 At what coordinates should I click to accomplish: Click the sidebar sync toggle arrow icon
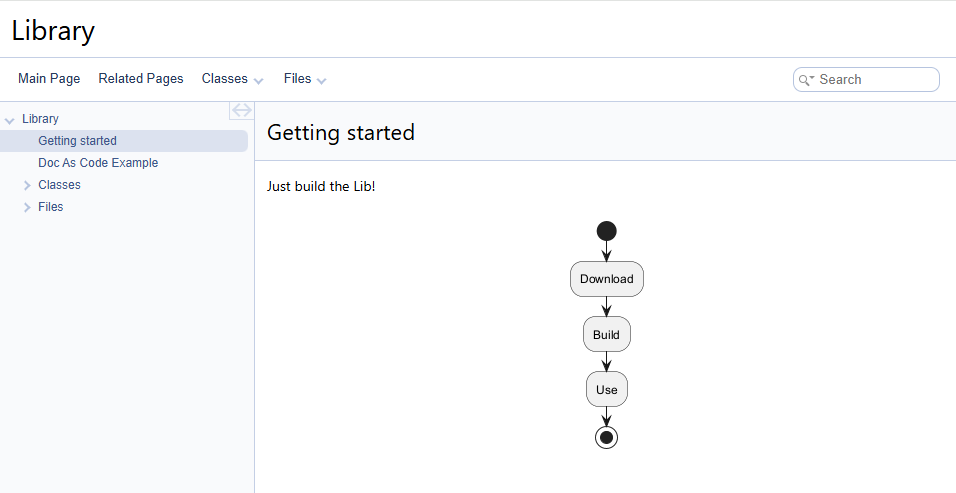pos(241,110)
